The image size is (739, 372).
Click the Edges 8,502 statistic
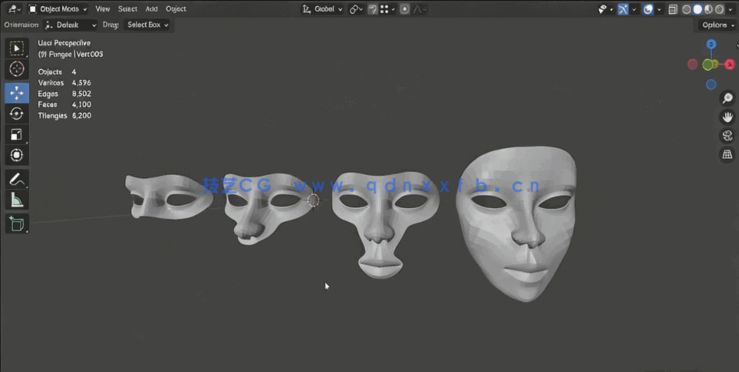[x=65, y=94]
